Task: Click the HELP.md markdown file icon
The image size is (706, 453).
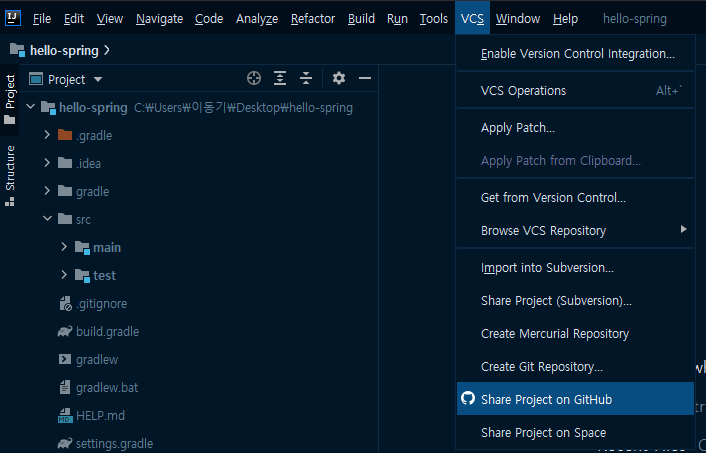Action: (65, 416)
